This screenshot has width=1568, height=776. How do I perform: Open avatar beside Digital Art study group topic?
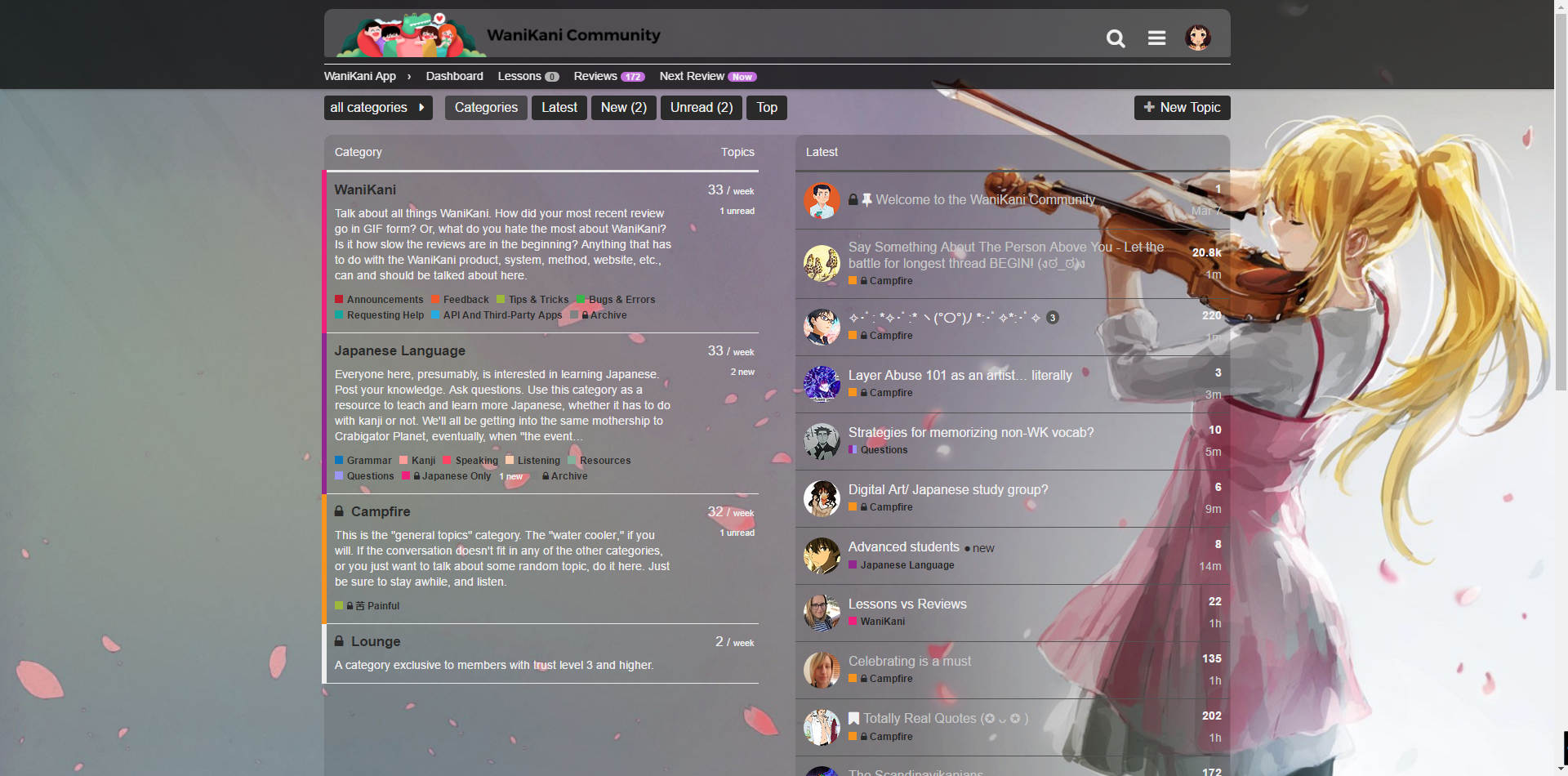point(822,498)
